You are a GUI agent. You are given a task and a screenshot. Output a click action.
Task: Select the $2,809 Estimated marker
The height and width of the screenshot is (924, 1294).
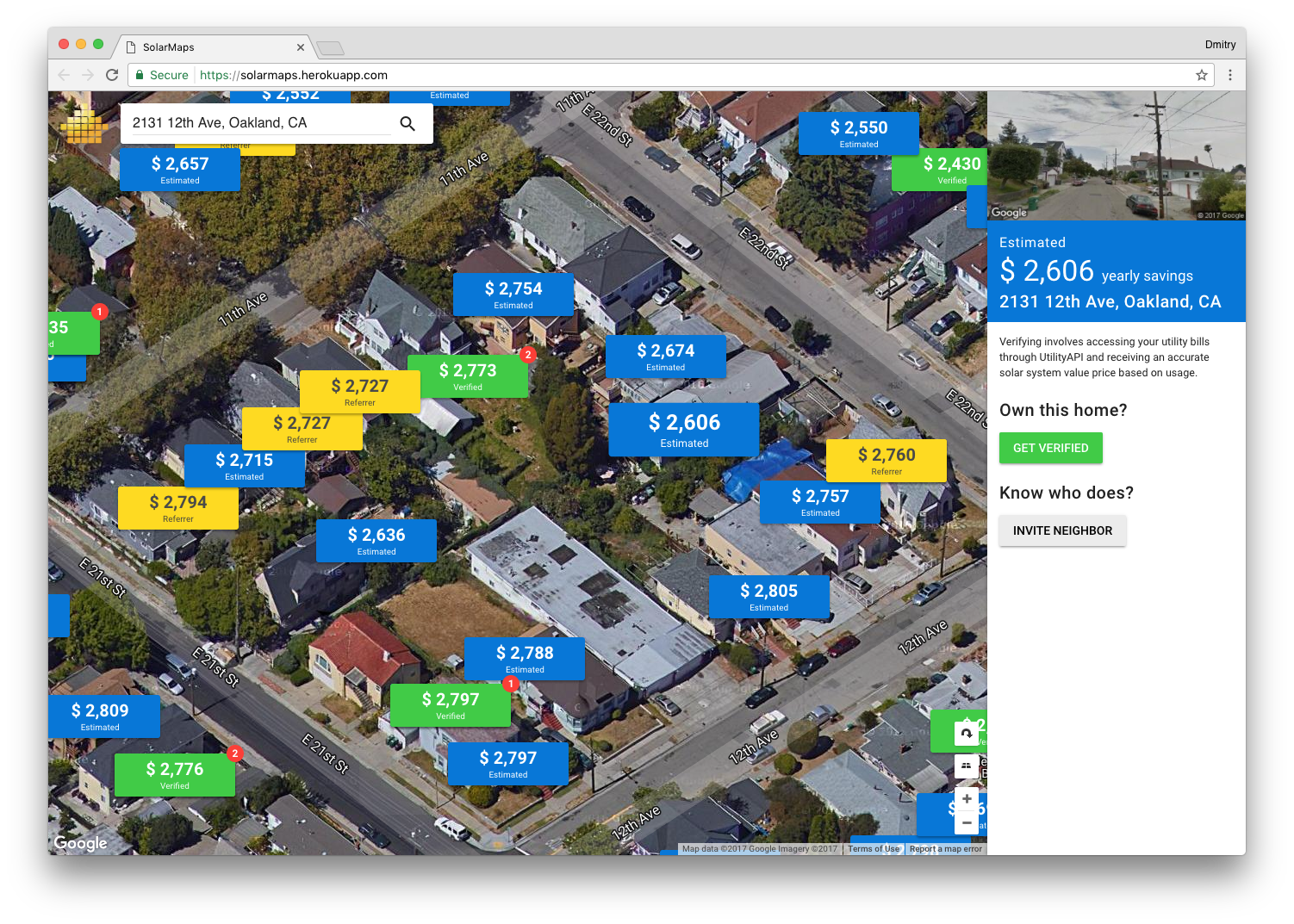pos(104,716)
